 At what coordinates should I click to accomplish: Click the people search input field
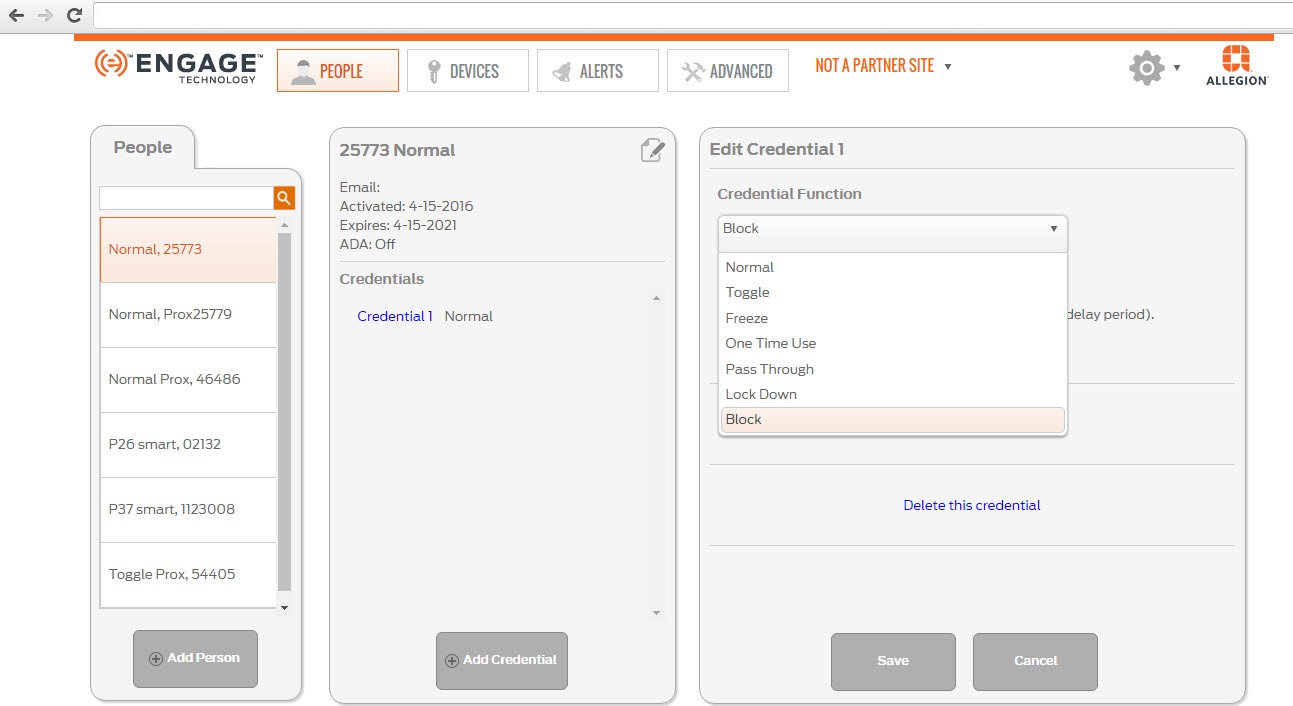(186, 198)
